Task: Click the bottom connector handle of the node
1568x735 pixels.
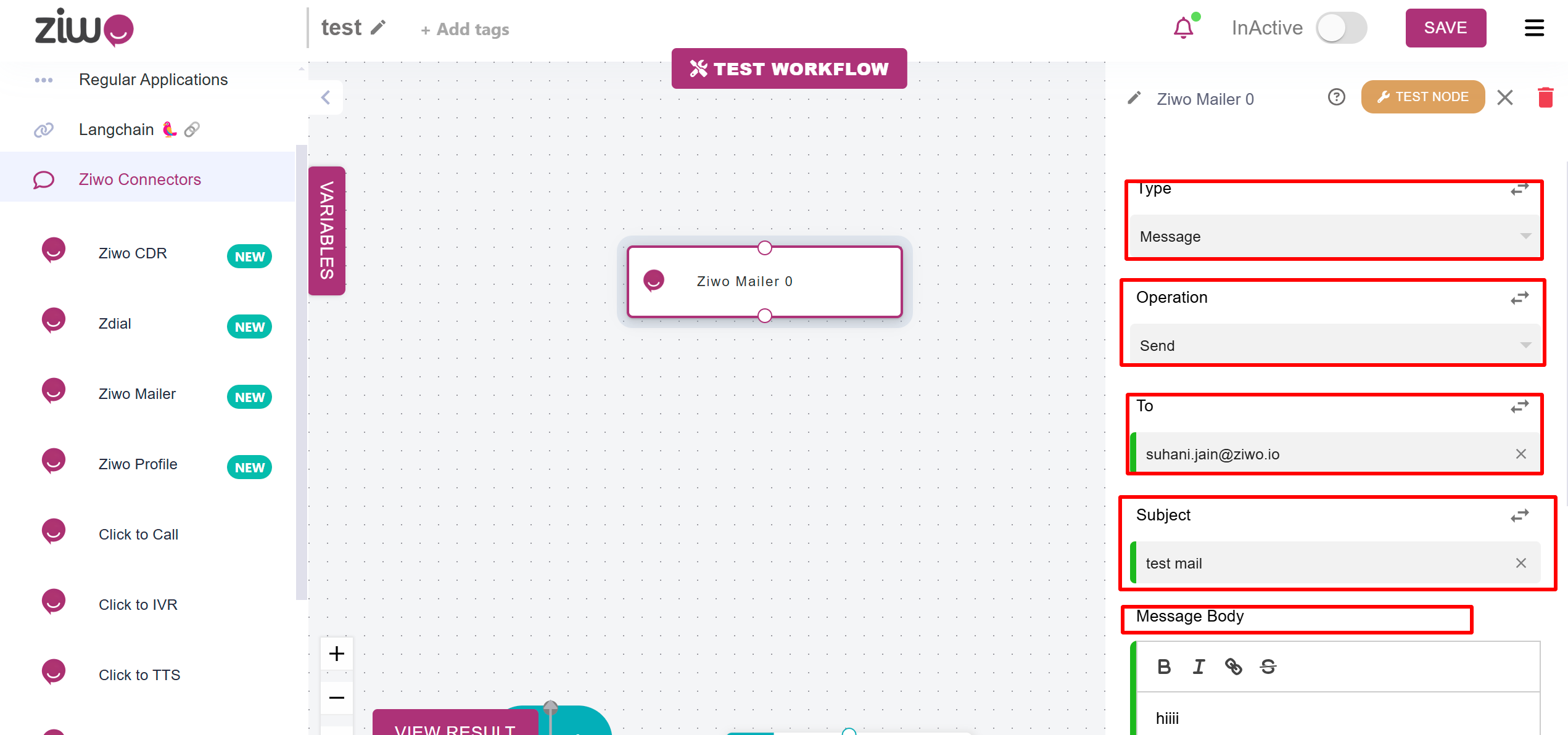Action: coord(765,316)
